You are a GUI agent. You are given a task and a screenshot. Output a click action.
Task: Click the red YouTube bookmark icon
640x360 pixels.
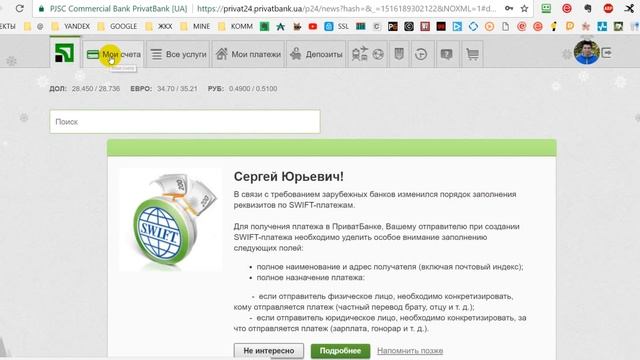click(x=313, y=27)
